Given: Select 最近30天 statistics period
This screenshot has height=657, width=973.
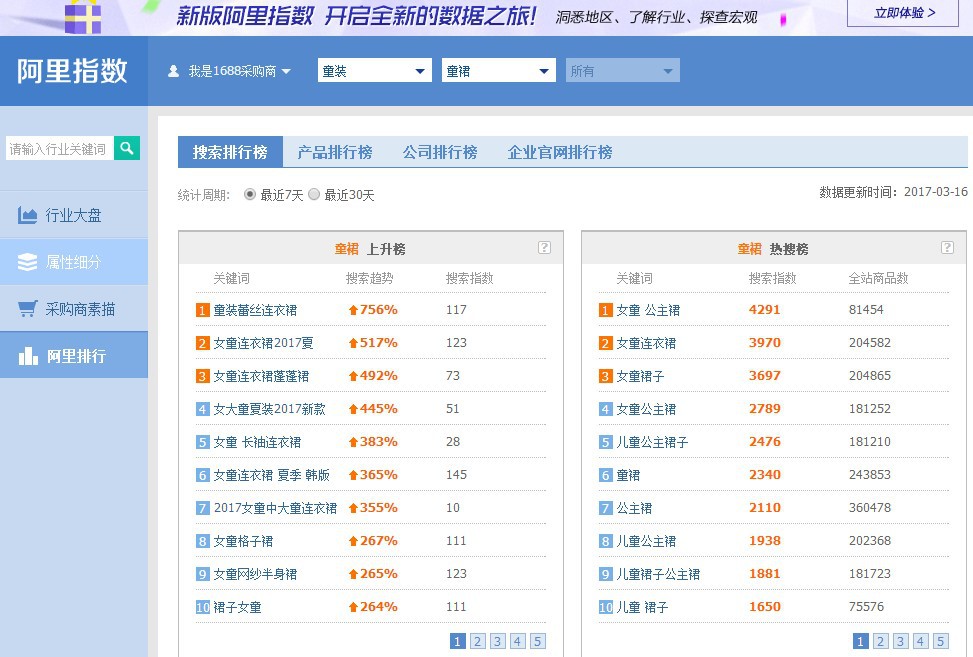Looking at the screenshot, I should pyautogui.click(x=314, y=195).
